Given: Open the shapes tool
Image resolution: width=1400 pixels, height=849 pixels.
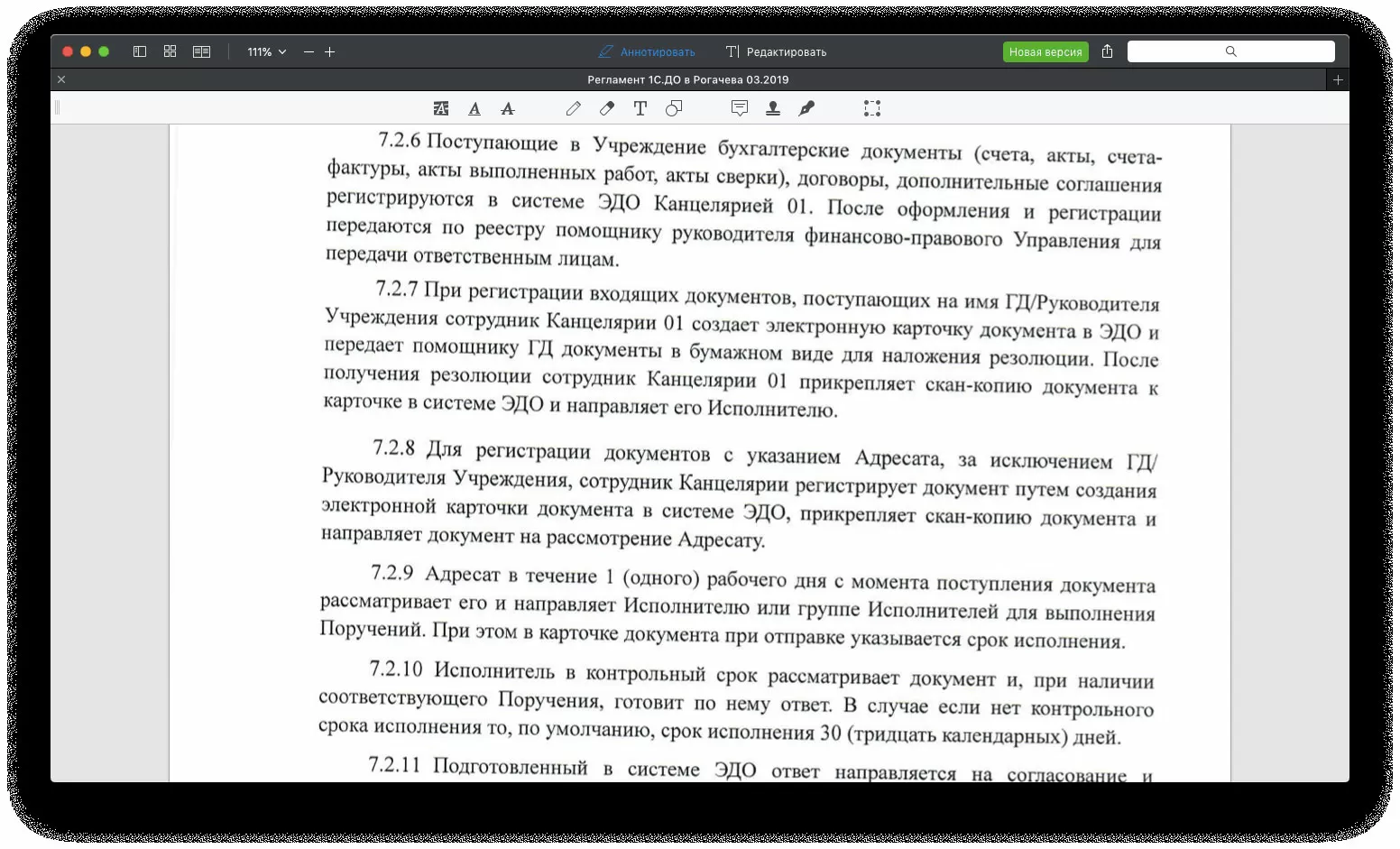Looking at the screenshot, I should pyautogui.click(x=674, y=108).
